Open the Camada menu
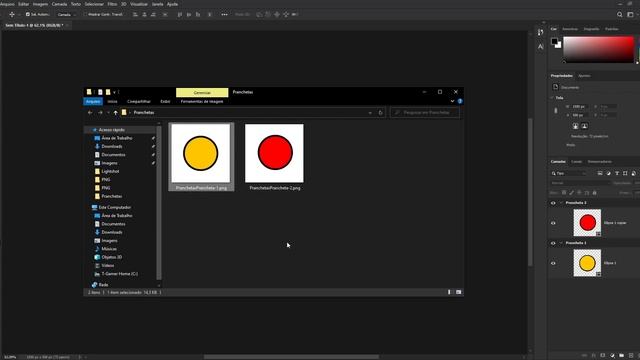 coord(59,4)
